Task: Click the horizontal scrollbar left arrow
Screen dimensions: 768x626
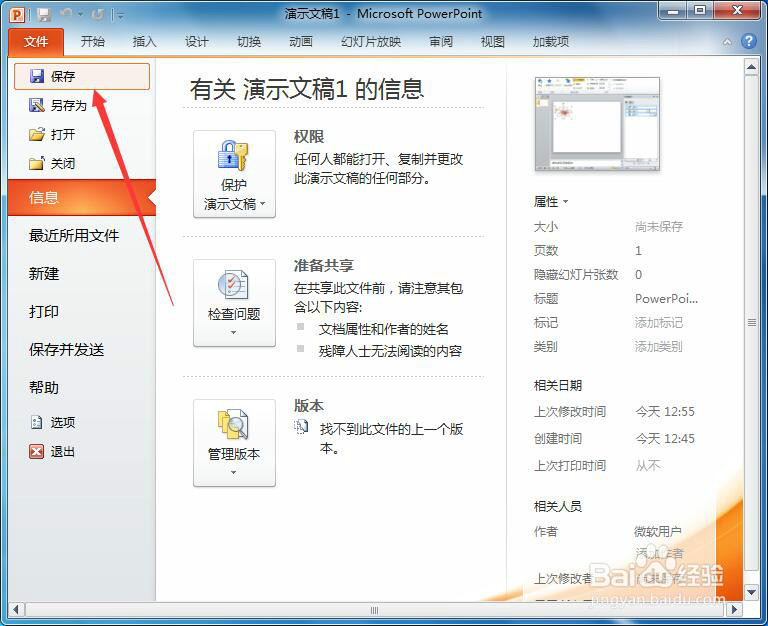Action: click(x=16, y=610)
